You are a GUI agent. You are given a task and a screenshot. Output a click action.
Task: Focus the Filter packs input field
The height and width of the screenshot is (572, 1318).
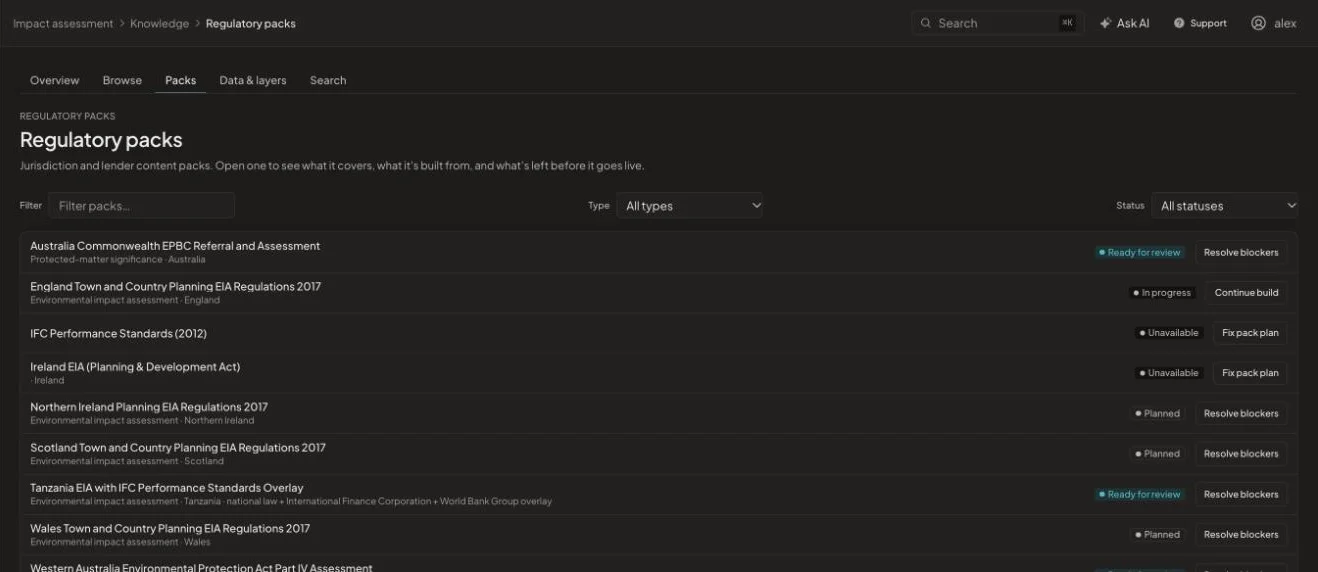tap(142, 206)
